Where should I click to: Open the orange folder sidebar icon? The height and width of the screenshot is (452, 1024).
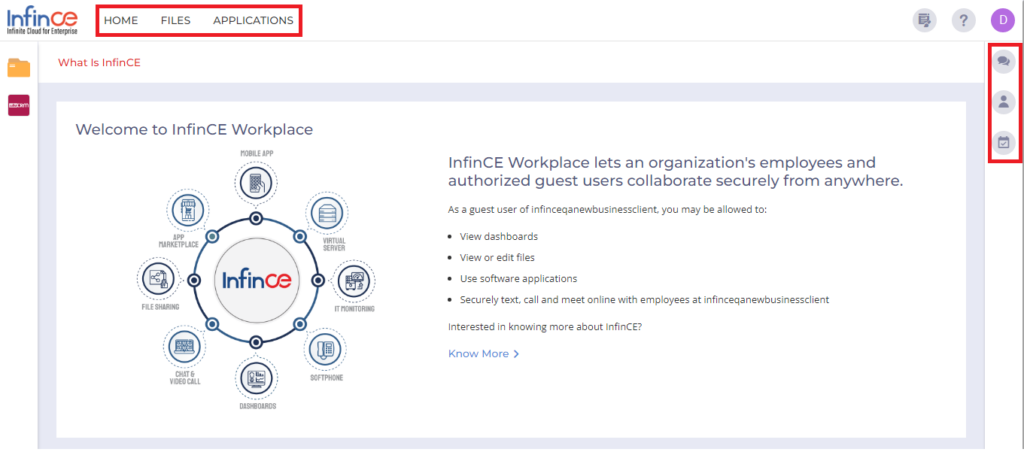point(19,67)
